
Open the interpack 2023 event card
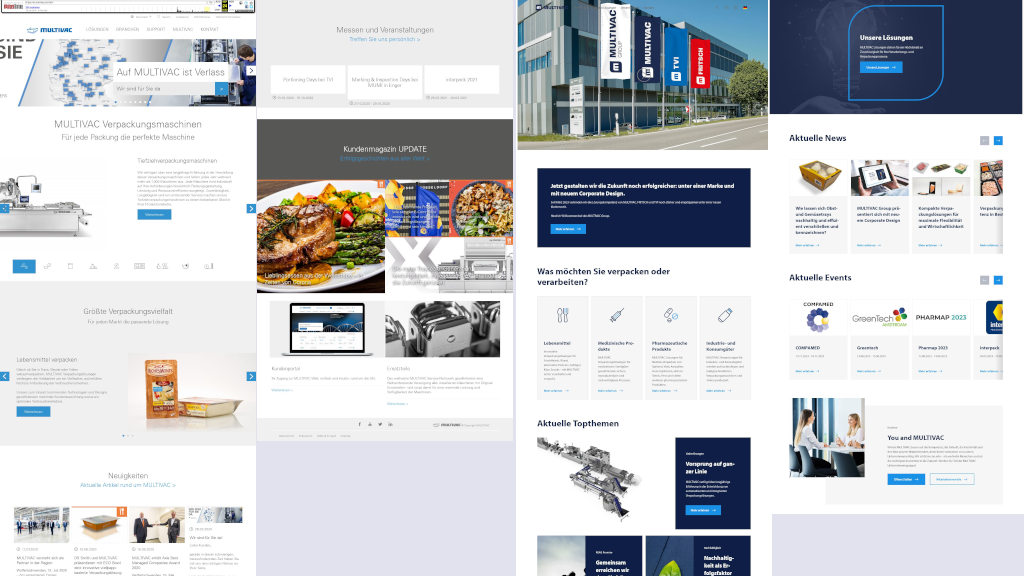[462, 80]
